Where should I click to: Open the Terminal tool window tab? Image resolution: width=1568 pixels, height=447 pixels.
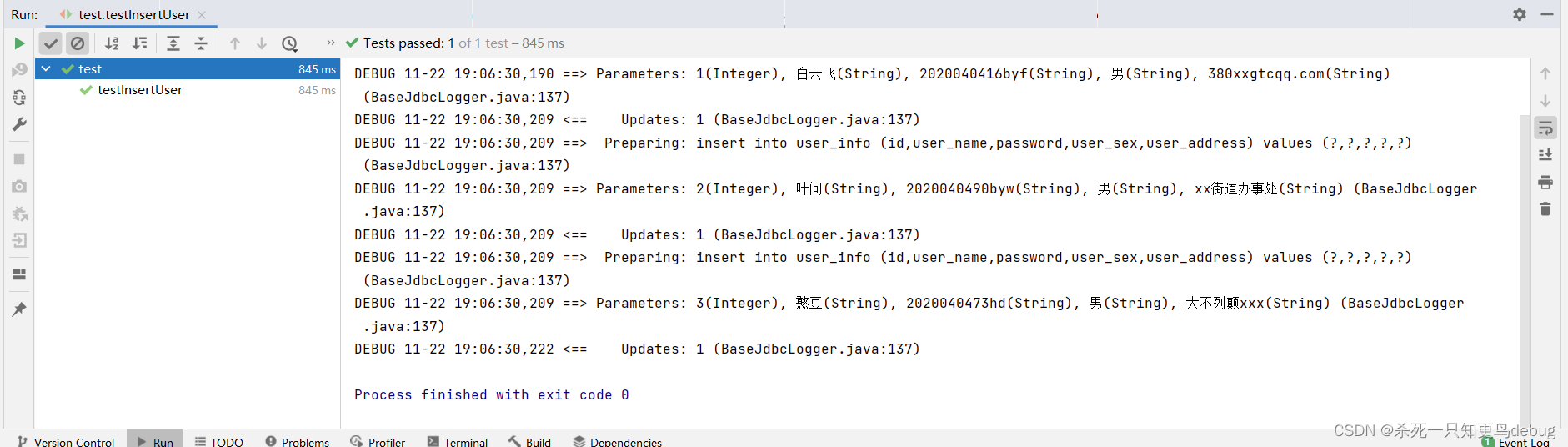pyautogui.click(x=458, y=441)
